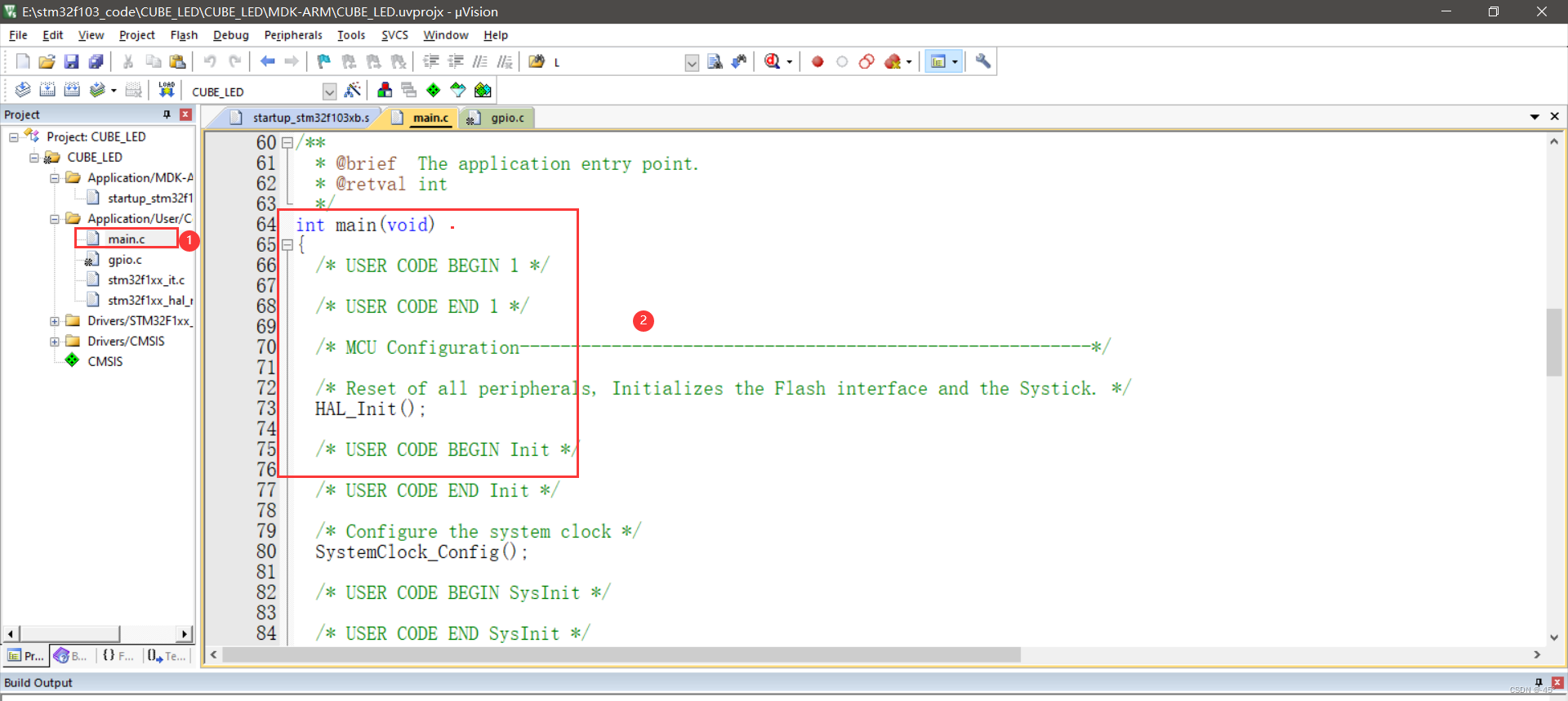
Task: Open the find text combo box dropdown
Action: pyautogui.click(x=692, y=63)
